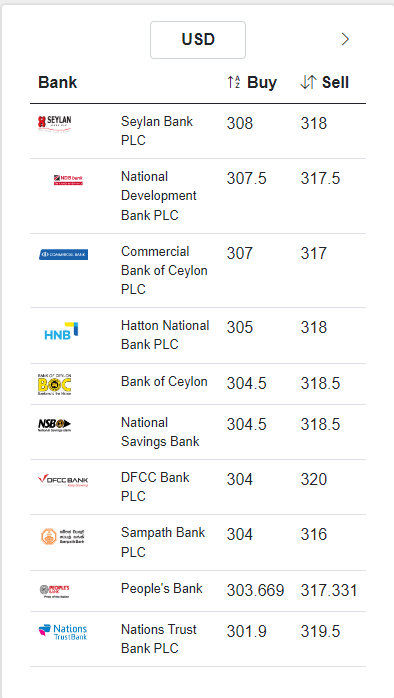Click the People's Bank logo
394x698 pixels.
(x=54, y=591)
